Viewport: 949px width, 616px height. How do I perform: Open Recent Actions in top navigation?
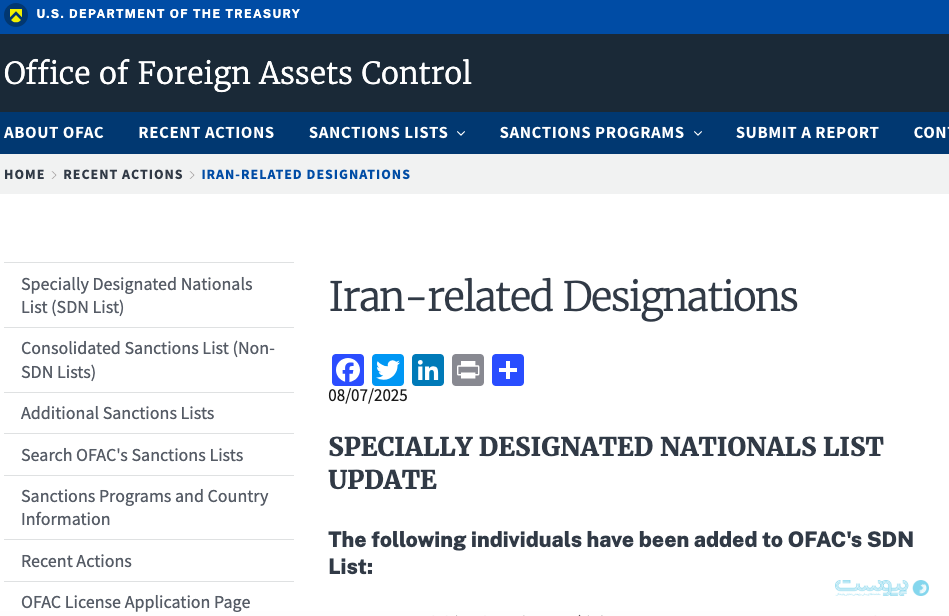coord(206,133)
